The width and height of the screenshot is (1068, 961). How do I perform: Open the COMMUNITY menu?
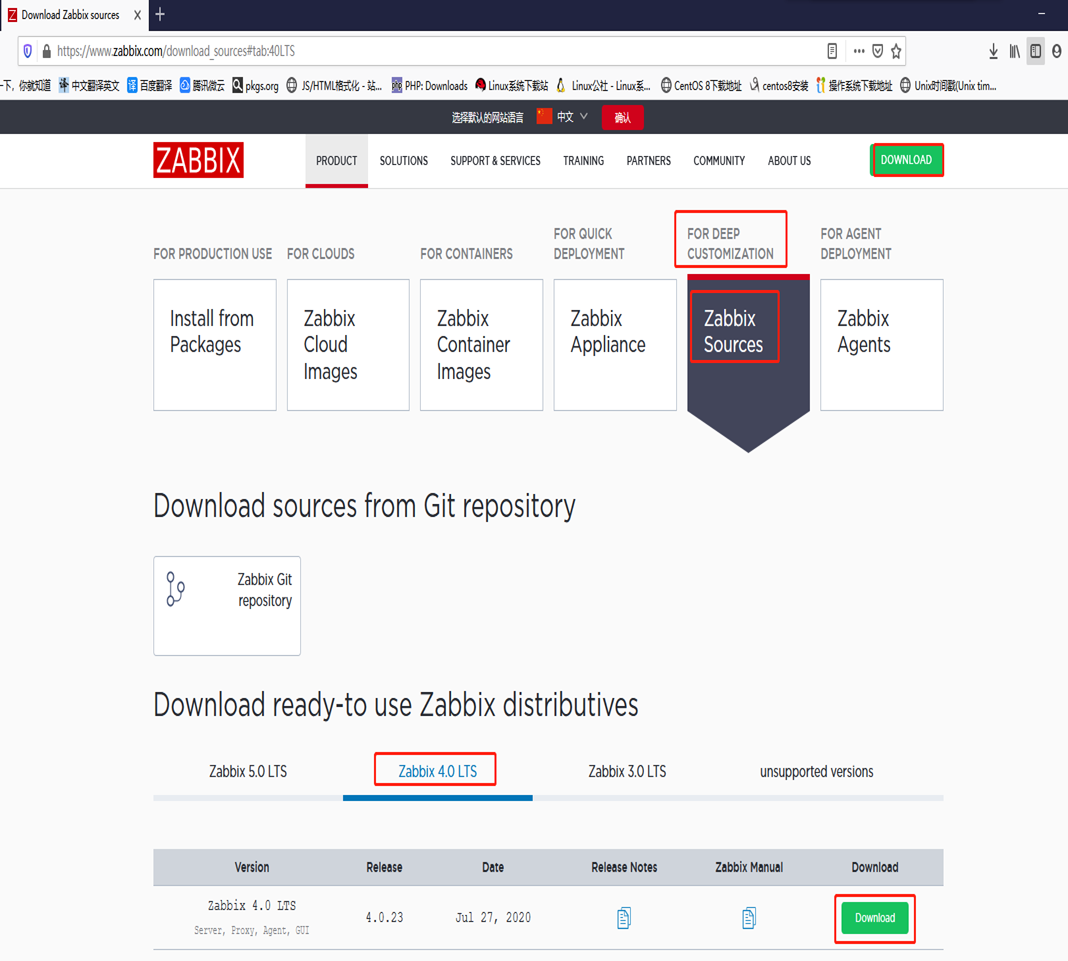coord(719,161)
